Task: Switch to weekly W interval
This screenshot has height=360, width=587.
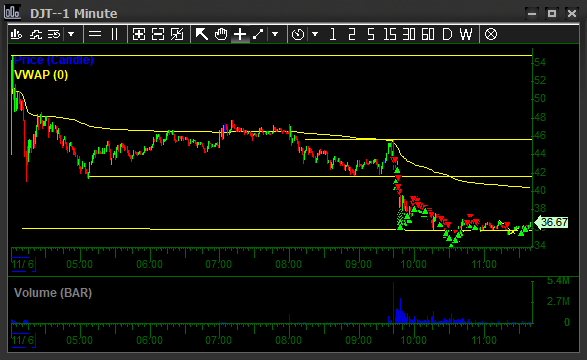Action: tap(466, 34)
